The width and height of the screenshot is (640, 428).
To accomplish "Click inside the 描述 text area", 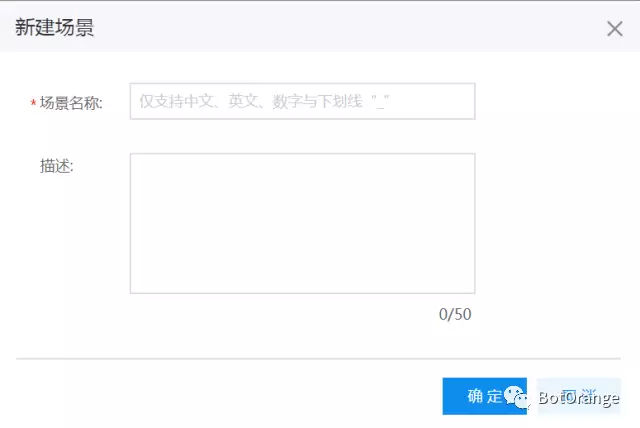I will (302, 224).
